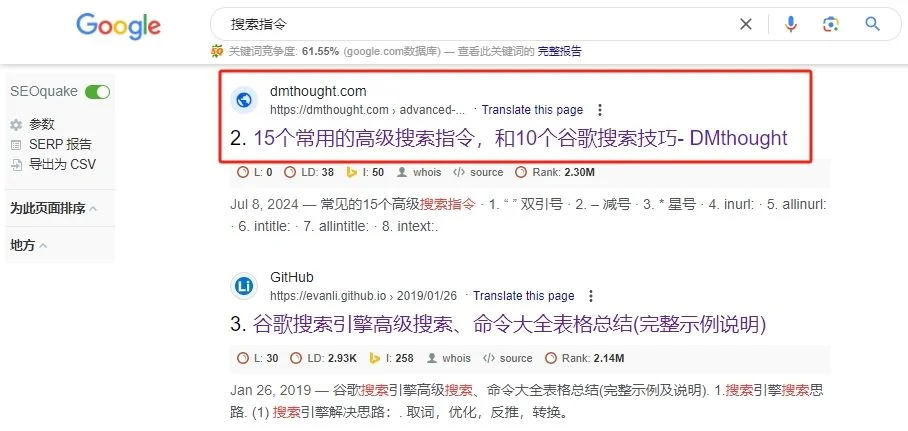Image resolution: width=908 pixels, height=431 pixels.
Task: Click the Rank 2.30M Semrush icon
Action: point(521,172)
